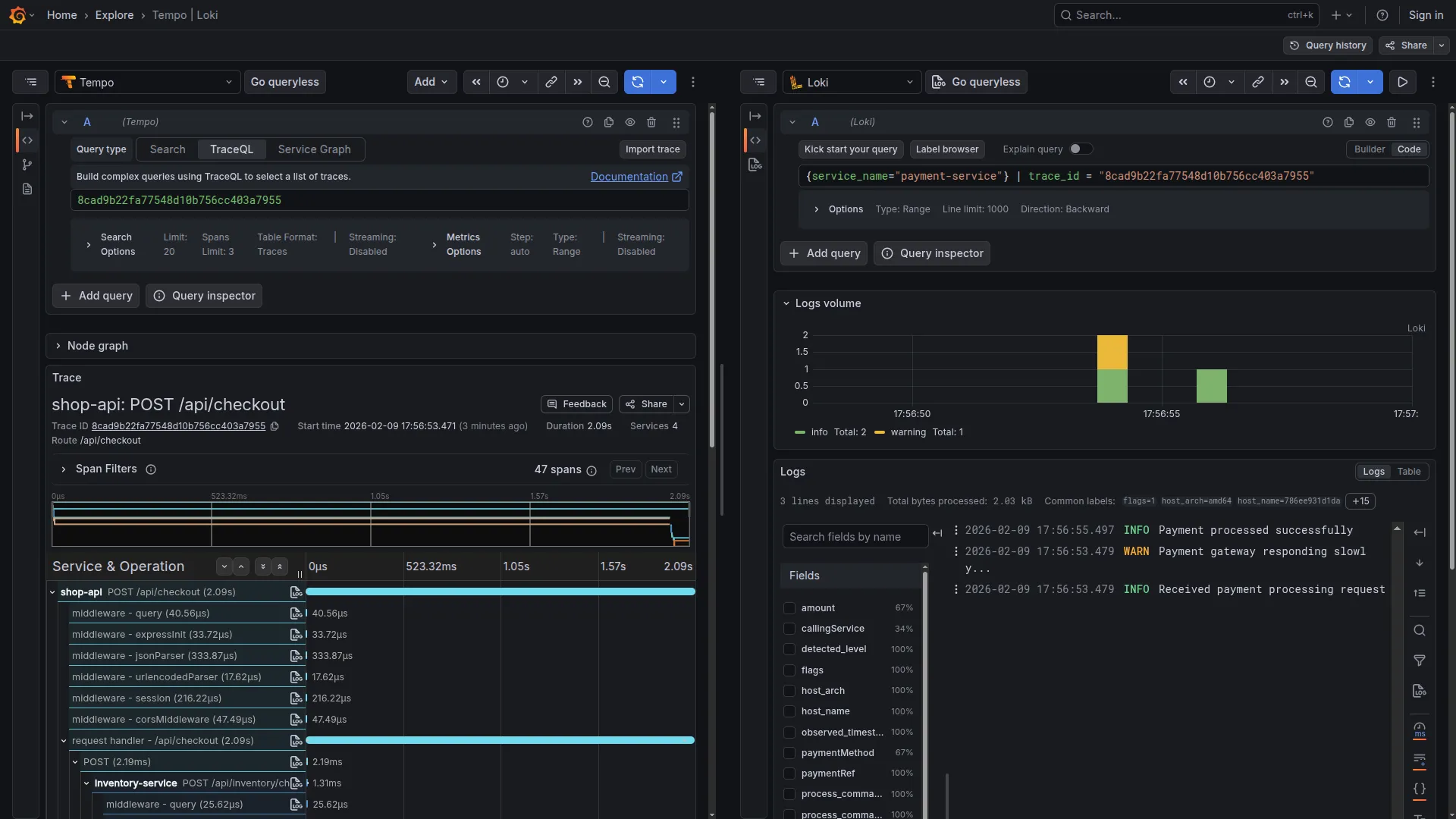
Task: Toggle the Explain query switch
Action: point(1081,149)
